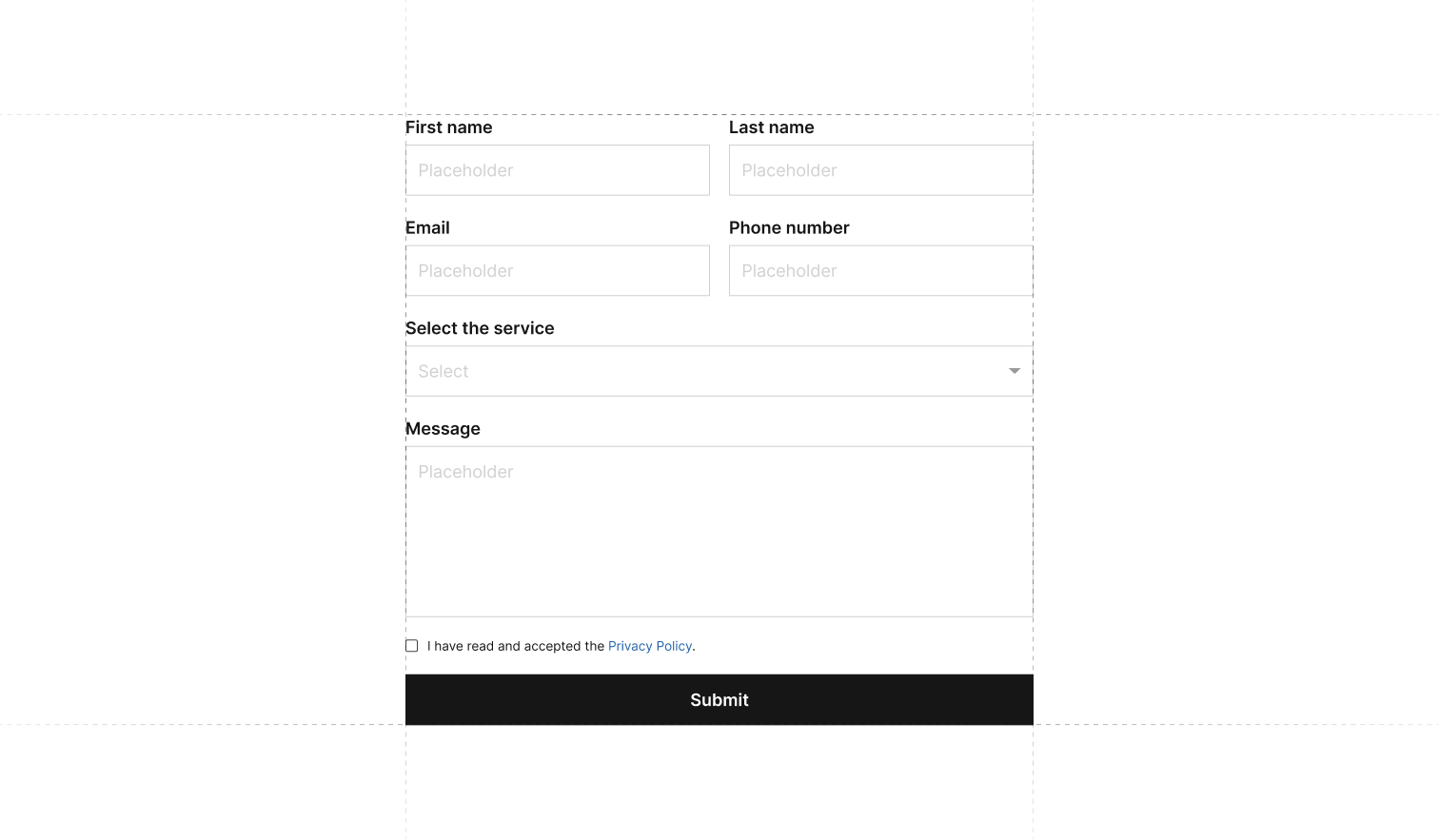This screenshot has height=840, width=1439.
Task: Click the 'Phone number' label
Action: click(789, 228)
